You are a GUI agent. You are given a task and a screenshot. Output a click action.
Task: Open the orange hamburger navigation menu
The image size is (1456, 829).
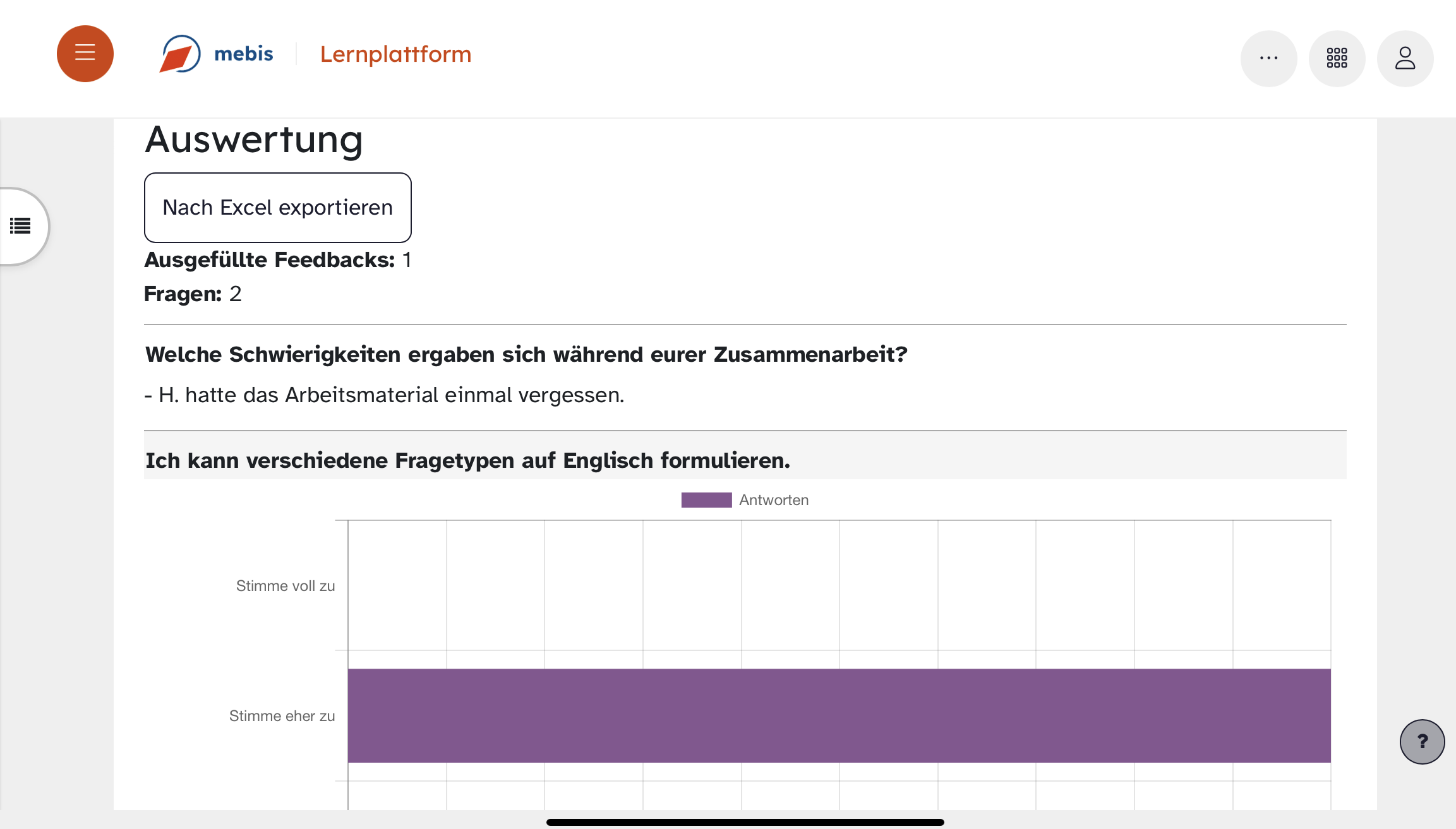point(85,54)
